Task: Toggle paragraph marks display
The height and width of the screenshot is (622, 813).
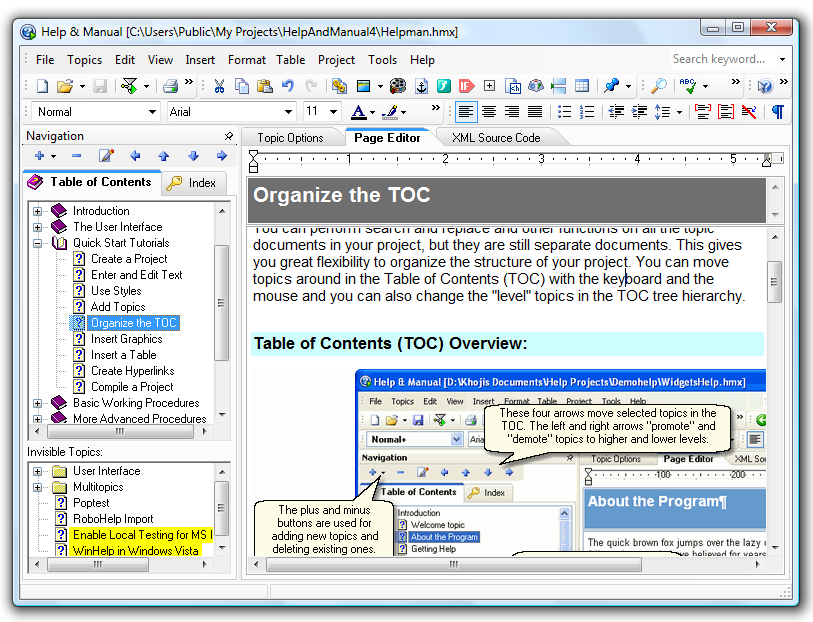Action: [x=777, y=112]
